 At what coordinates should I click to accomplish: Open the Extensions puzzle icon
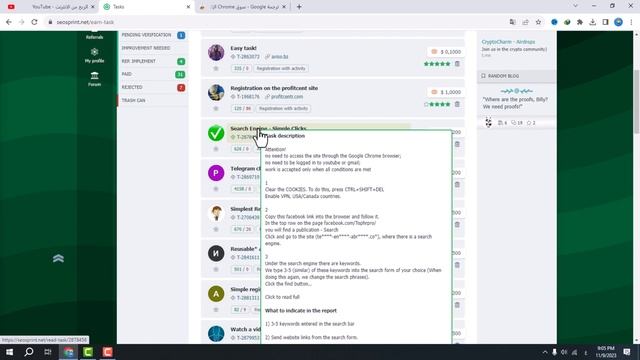click(580, 22)
